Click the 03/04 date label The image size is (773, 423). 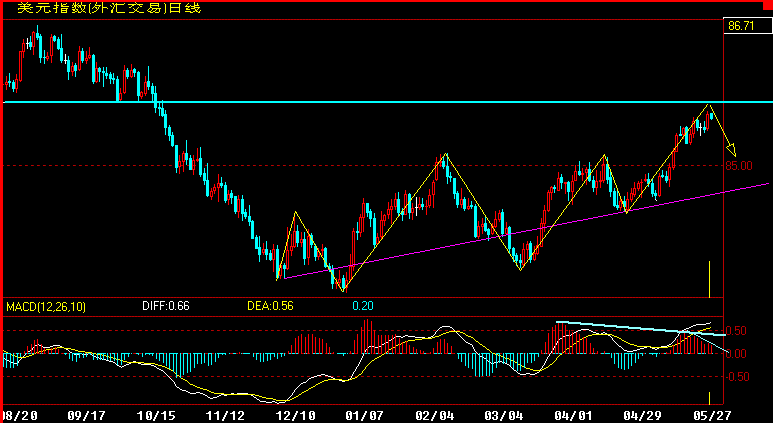[504, 416]
